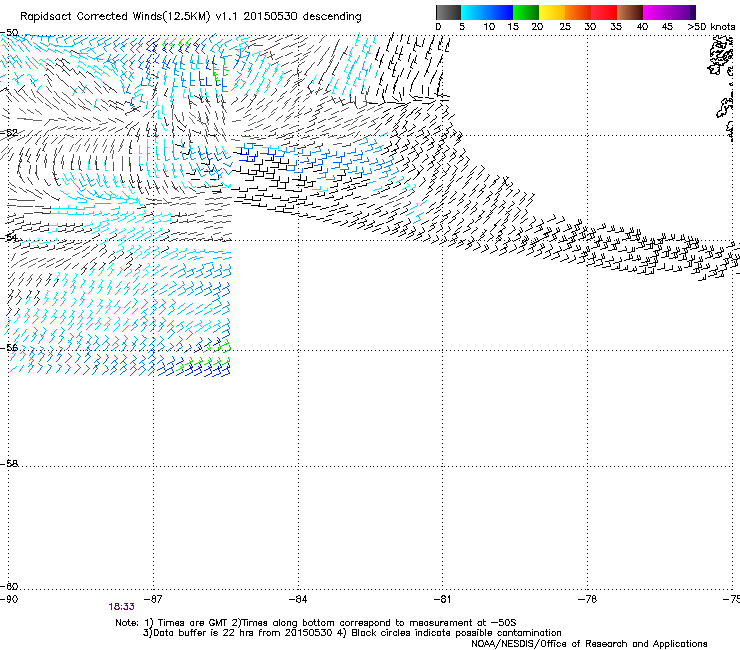Click the '>50 knots' legend label
This screenshot has width=740, height=650.
[711, 27]
